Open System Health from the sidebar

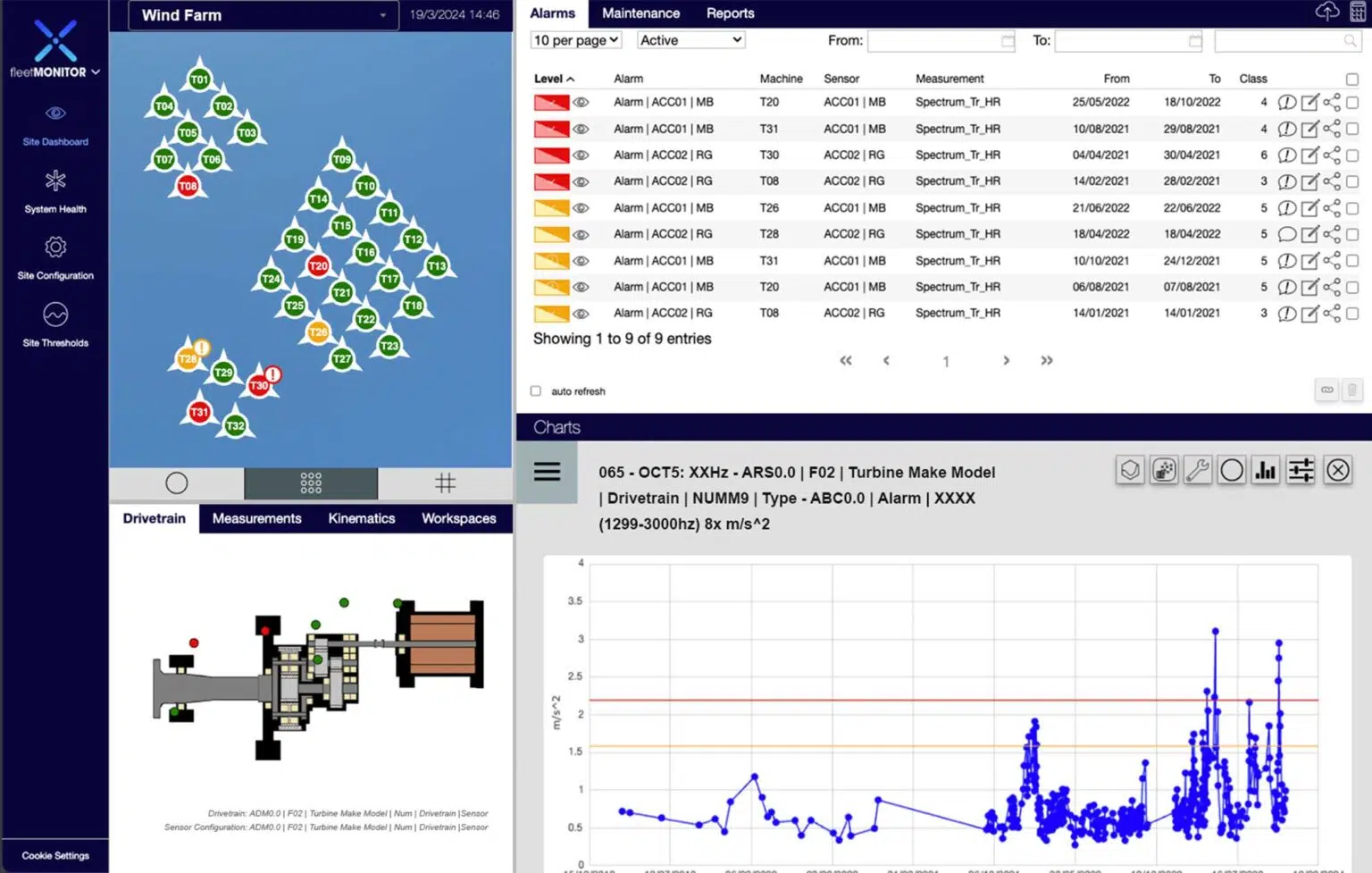point(55,190)
